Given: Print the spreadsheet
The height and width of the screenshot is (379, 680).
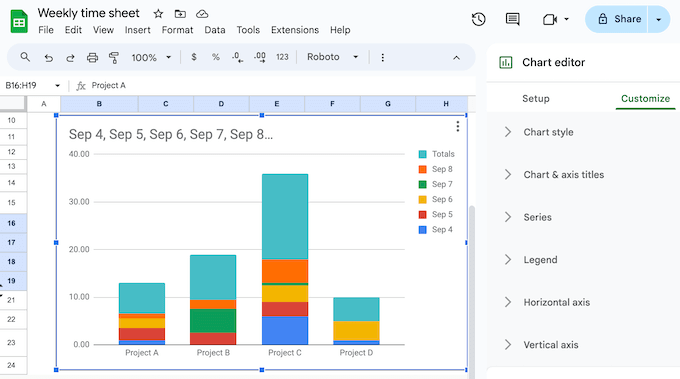Looking at the screenshot, I should [x=92, y=57].
